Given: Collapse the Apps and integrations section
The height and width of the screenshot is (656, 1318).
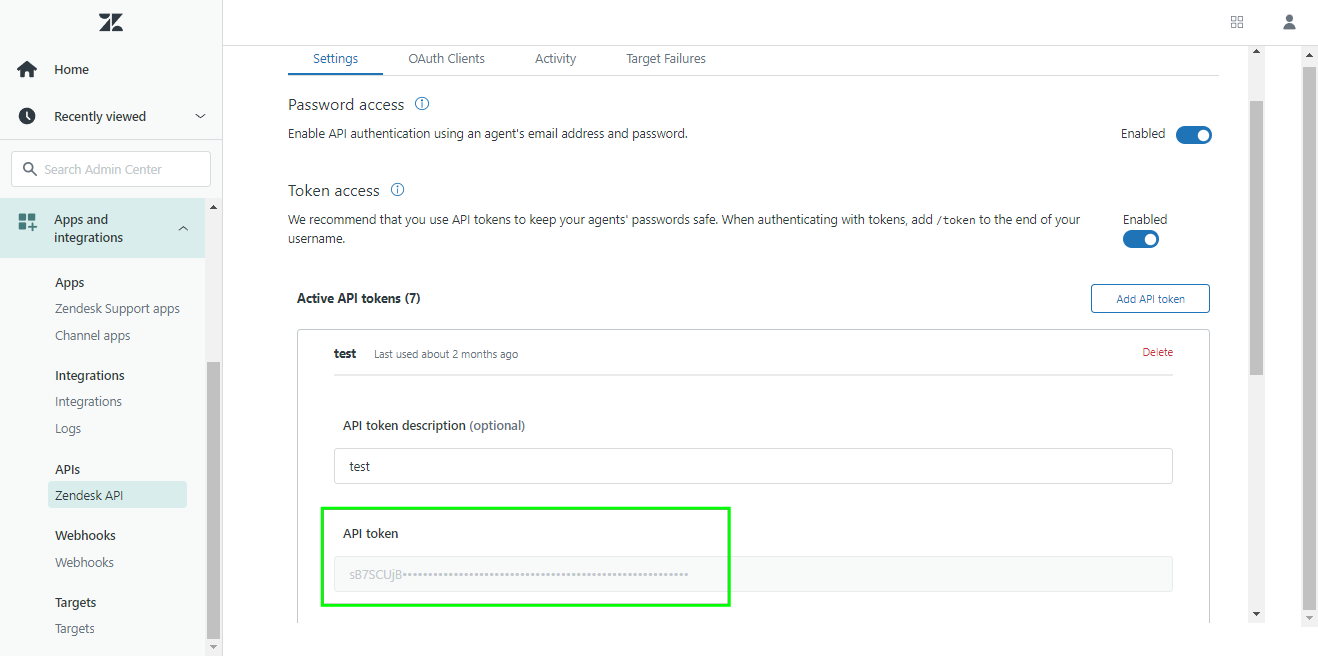Looking at the screenshot, I should [x=183, y=229].
